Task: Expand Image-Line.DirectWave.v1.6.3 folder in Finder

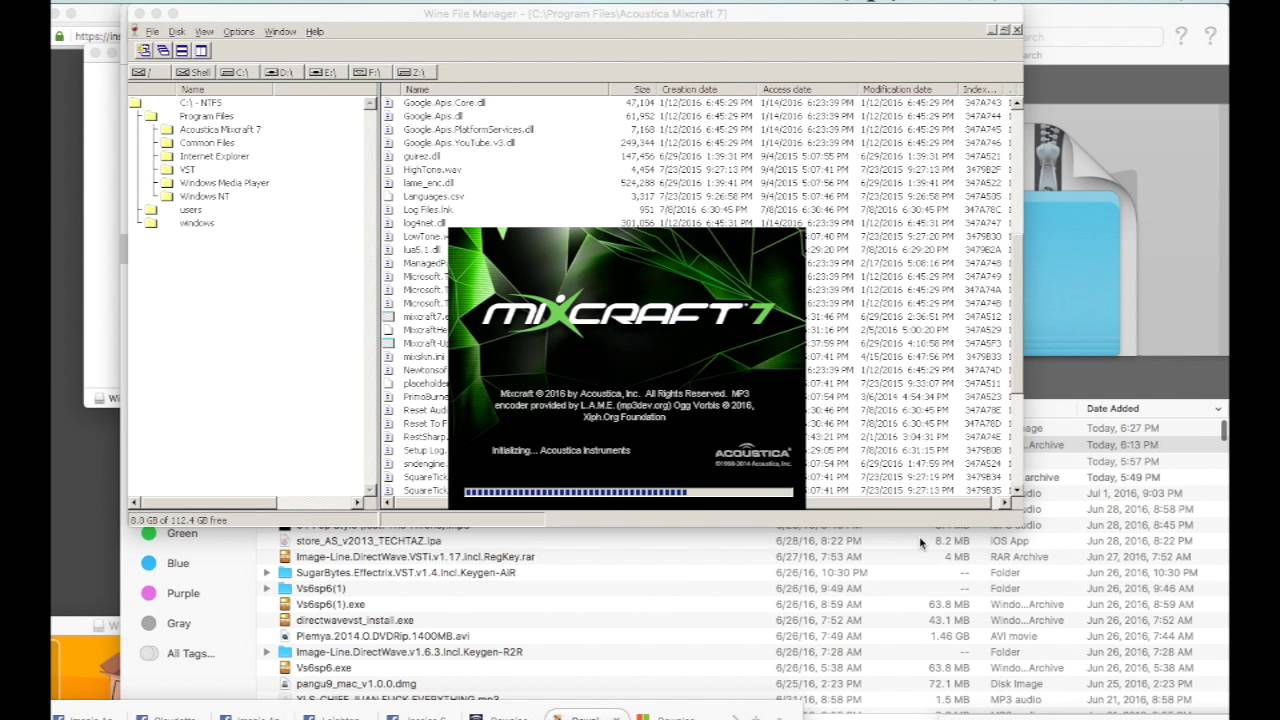Action: (x=266, y=652)
